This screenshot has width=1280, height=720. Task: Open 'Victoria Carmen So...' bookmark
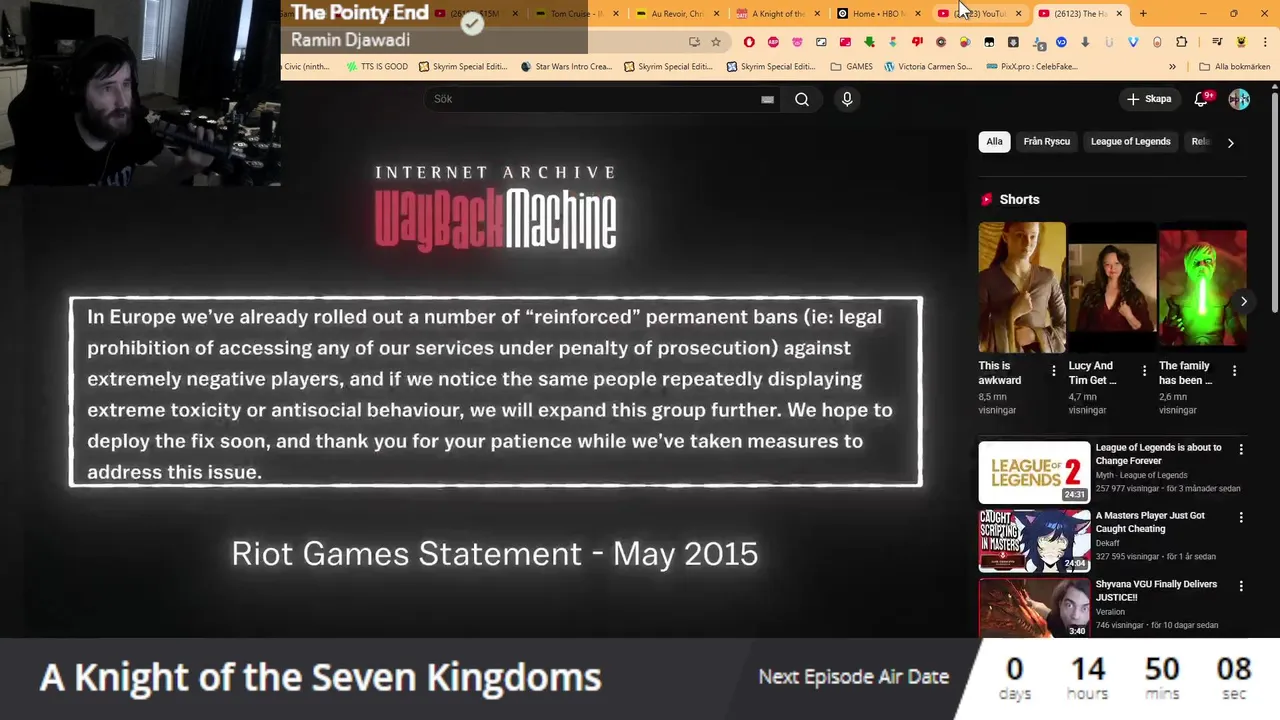[x=928, y=67]
